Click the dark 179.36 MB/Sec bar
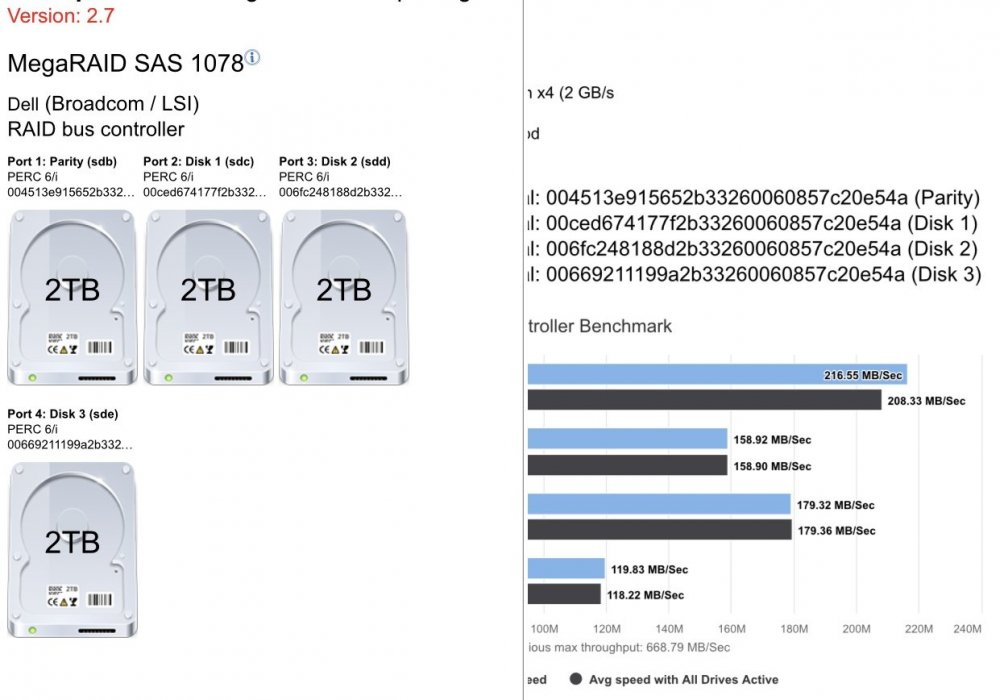The image size is (1000, 700). click(x=659, y=530)
